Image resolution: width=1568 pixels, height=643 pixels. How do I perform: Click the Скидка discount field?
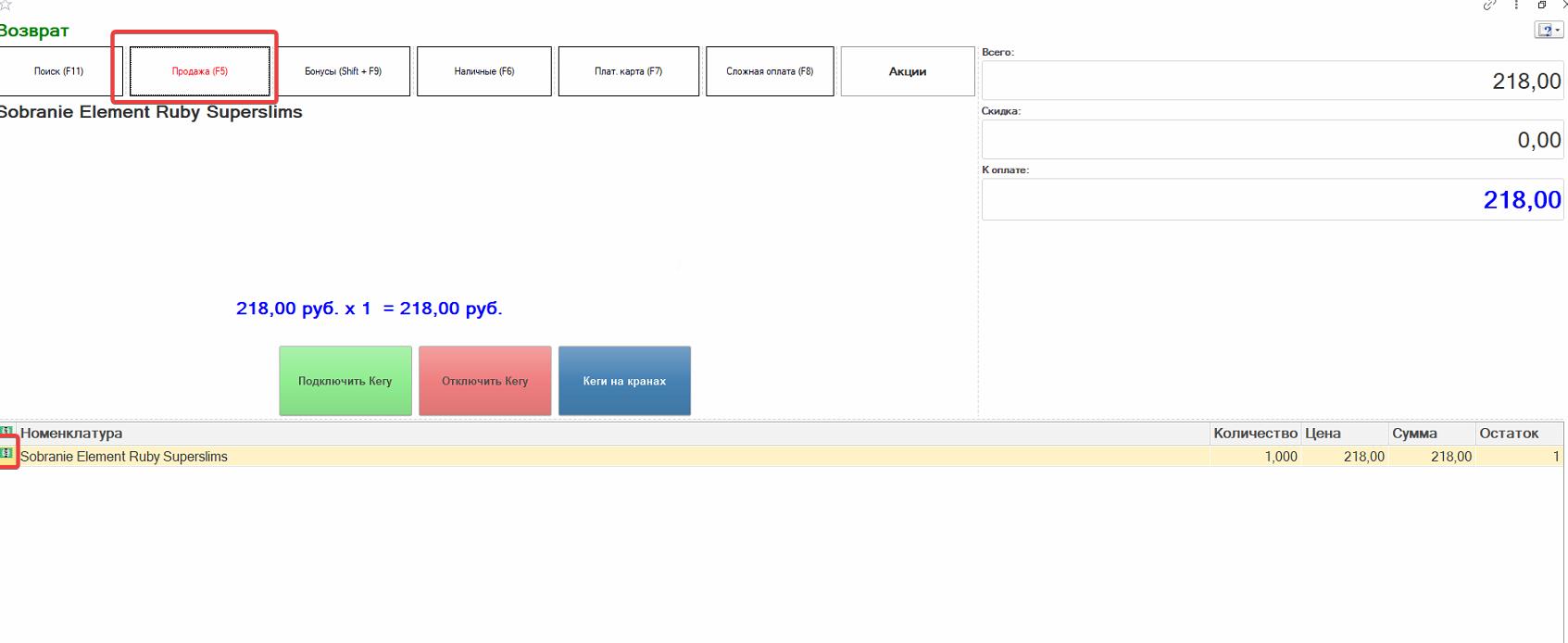pyautogui.click(x=1273, y=140)
